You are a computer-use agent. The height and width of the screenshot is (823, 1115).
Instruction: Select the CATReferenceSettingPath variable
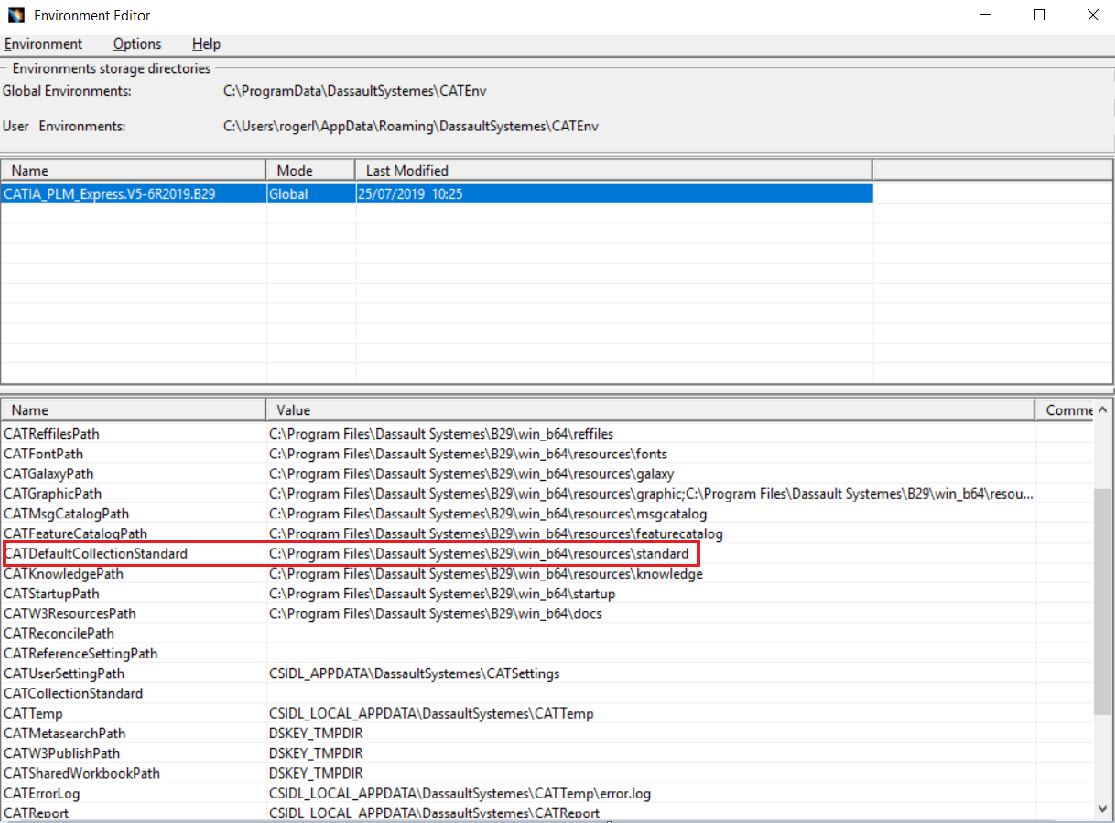click(80, 653)
